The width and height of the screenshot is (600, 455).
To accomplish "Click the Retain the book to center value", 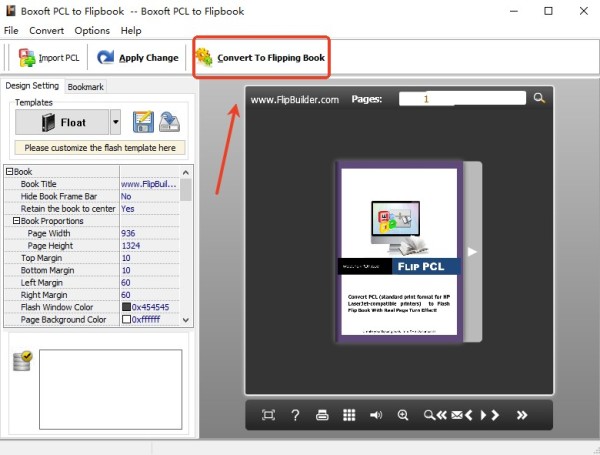I will pos(149,209).
